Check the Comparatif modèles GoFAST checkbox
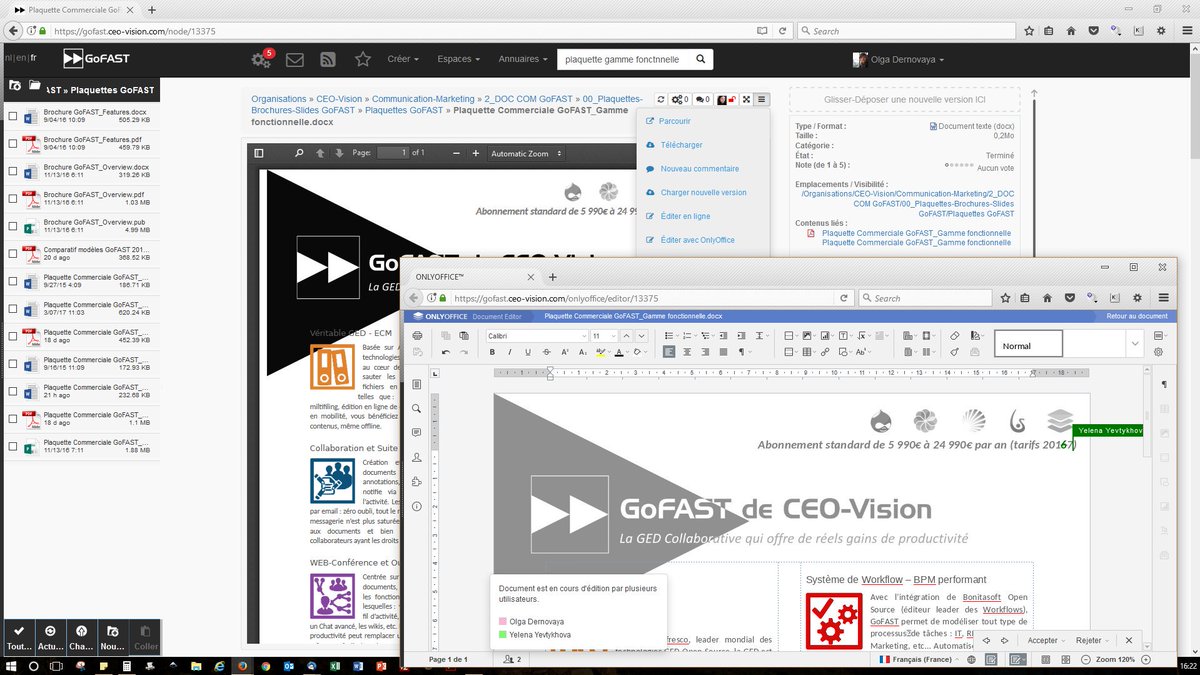Screen dimensions: 1200x675 coord(12,254)
